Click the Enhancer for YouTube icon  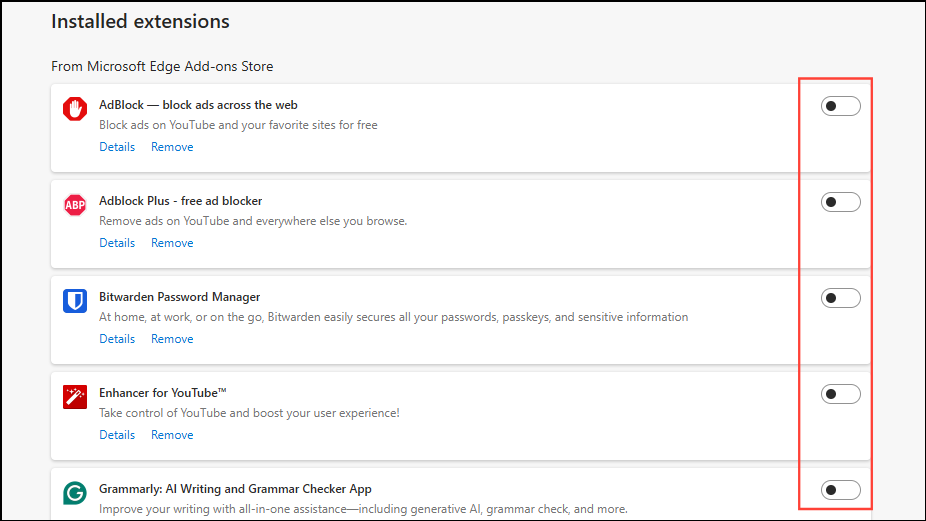pyautogui.click(x=75, y=397)
